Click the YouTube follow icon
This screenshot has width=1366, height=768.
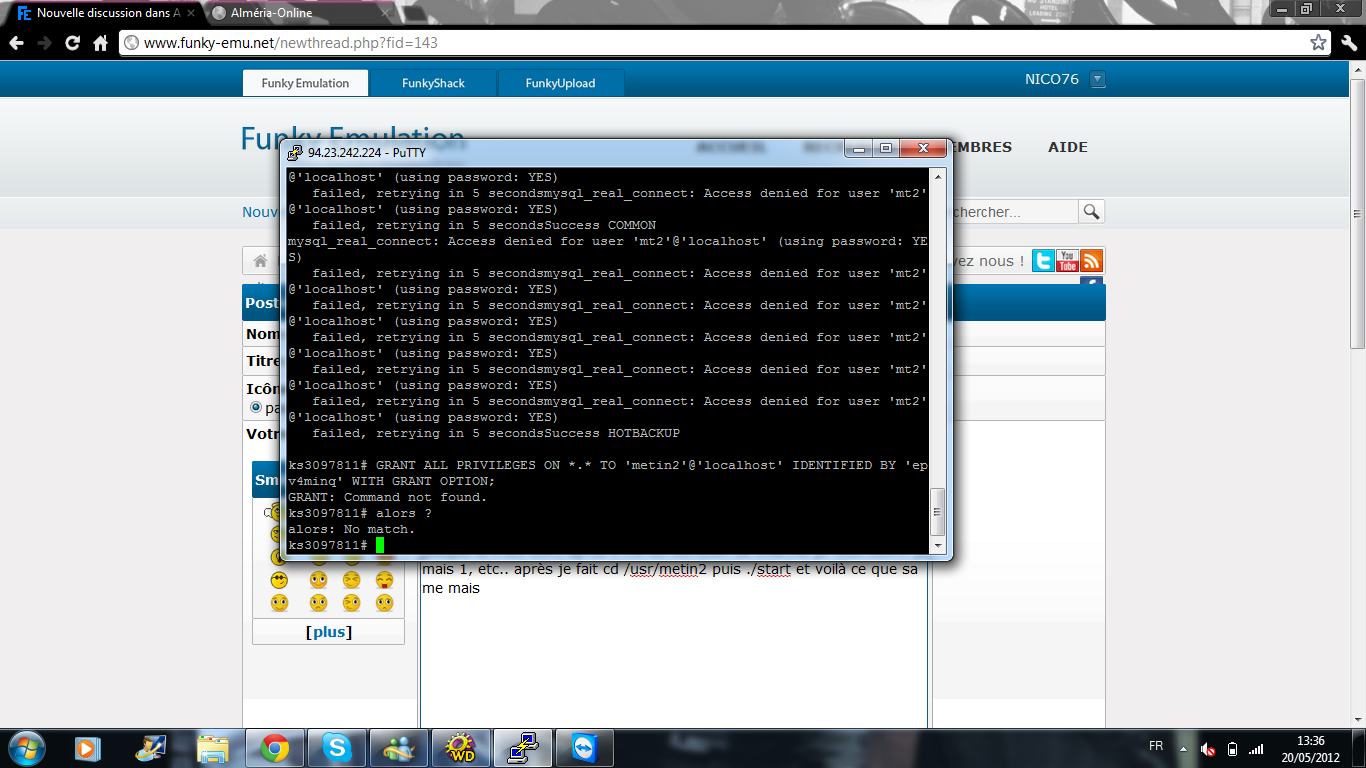click(1067, 261)
